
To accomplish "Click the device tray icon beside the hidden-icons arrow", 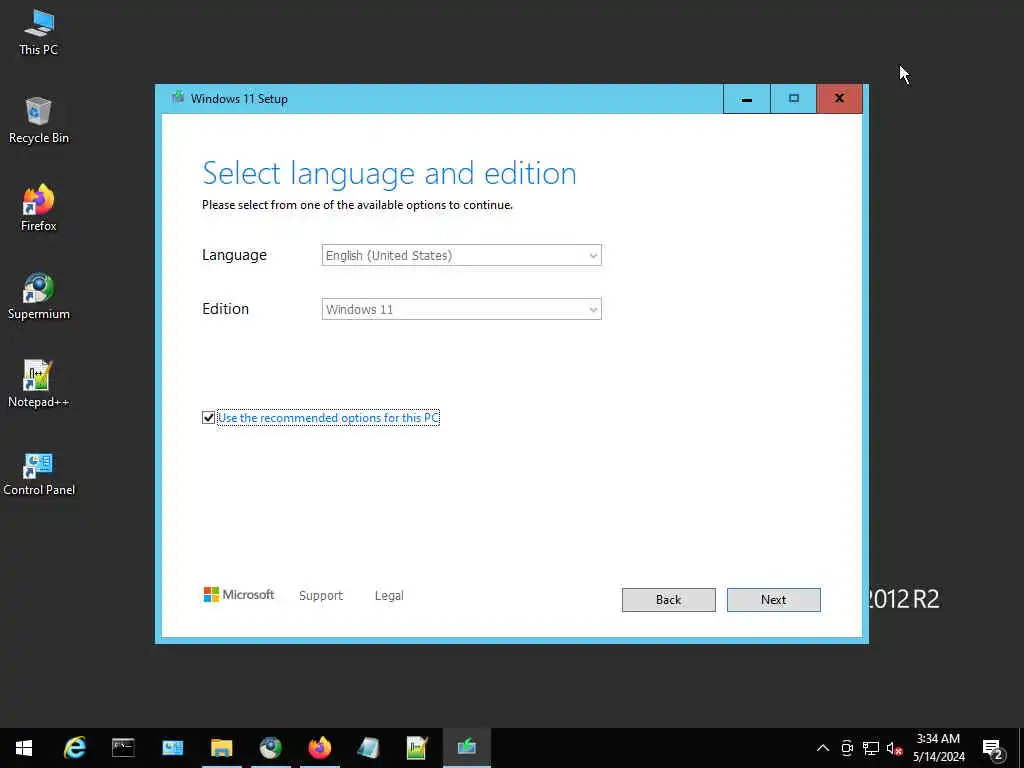I will click(x=847, y=748).
